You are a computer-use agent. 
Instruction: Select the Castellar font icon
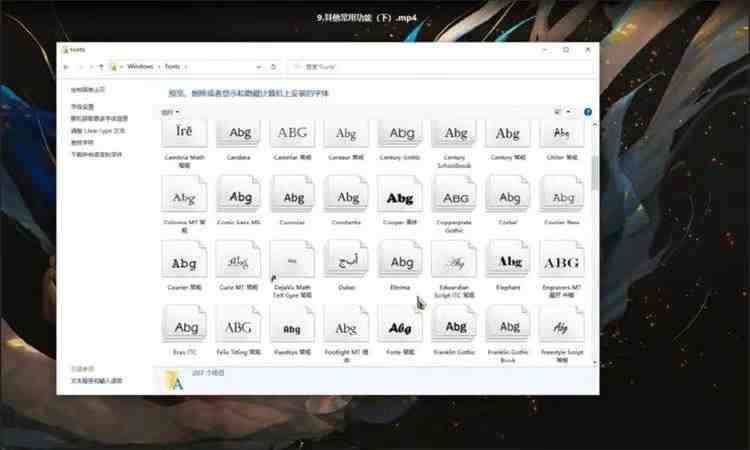(292, 134)
